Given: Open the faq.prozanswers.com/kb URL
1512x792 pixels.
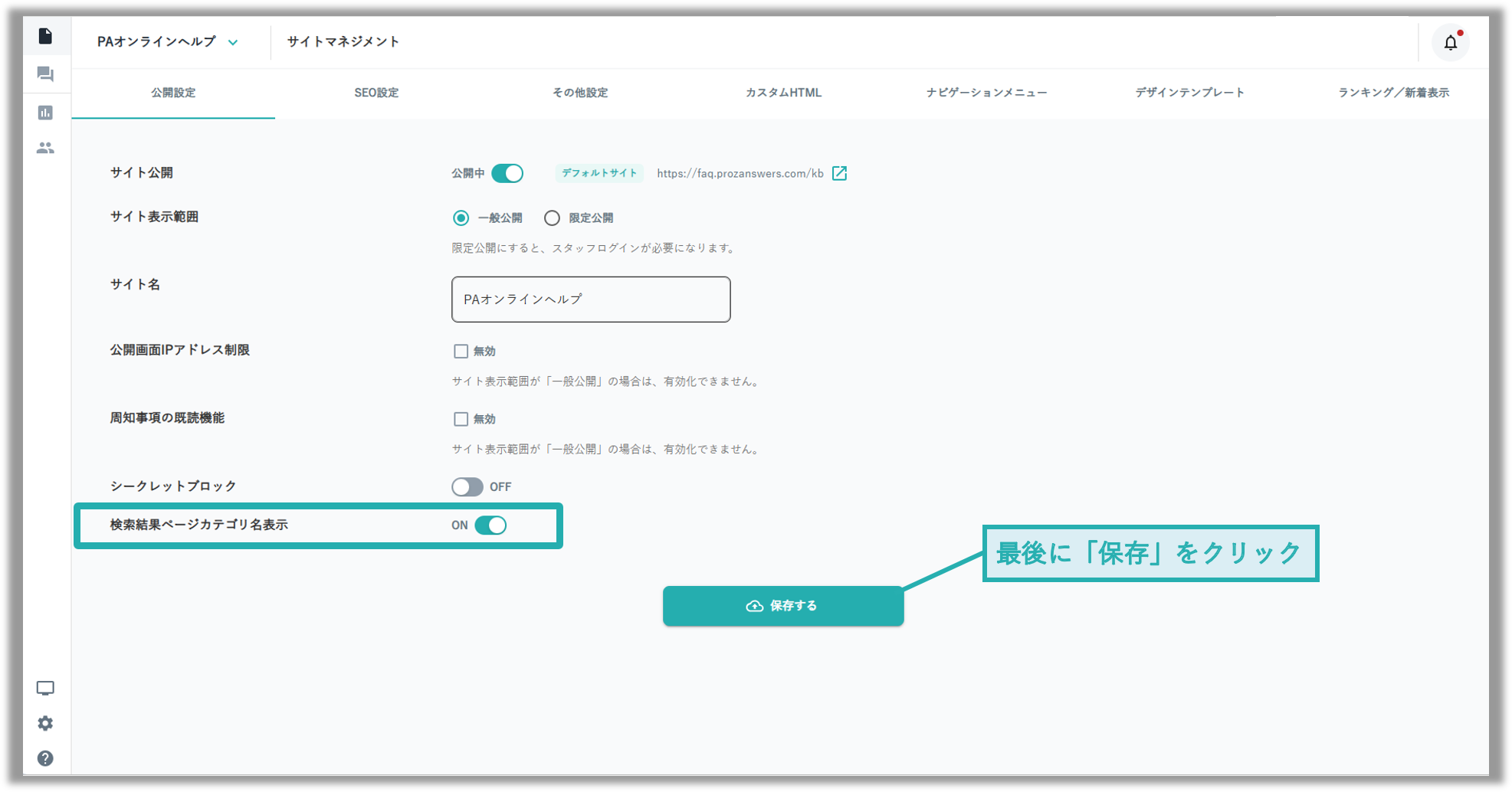Looking at the screenshot, I should [x=740, y=173].
